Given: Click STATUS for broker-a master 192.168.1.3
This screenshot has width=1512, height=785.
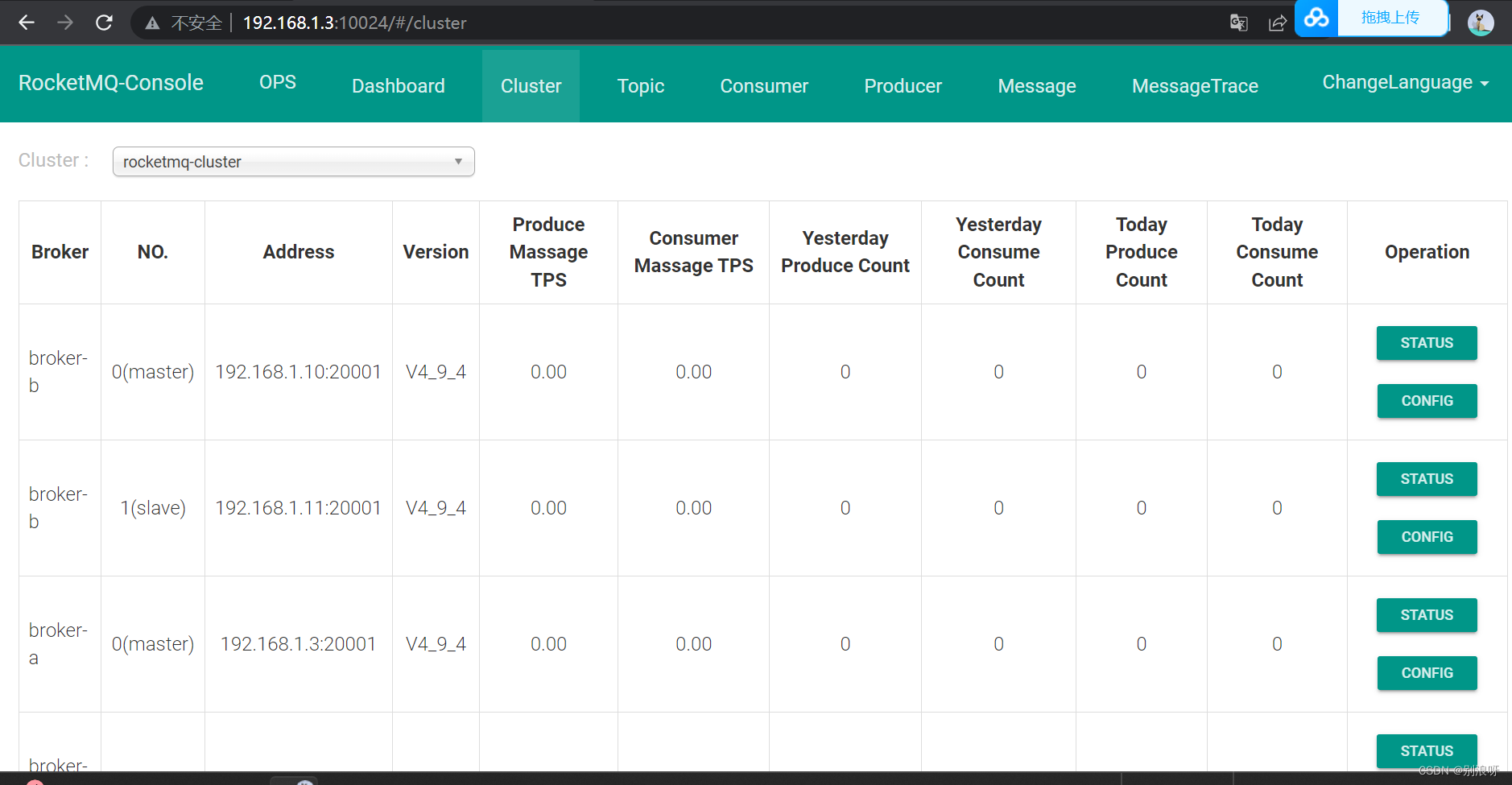Looking at the screenshot, I should coord(1427,615).
